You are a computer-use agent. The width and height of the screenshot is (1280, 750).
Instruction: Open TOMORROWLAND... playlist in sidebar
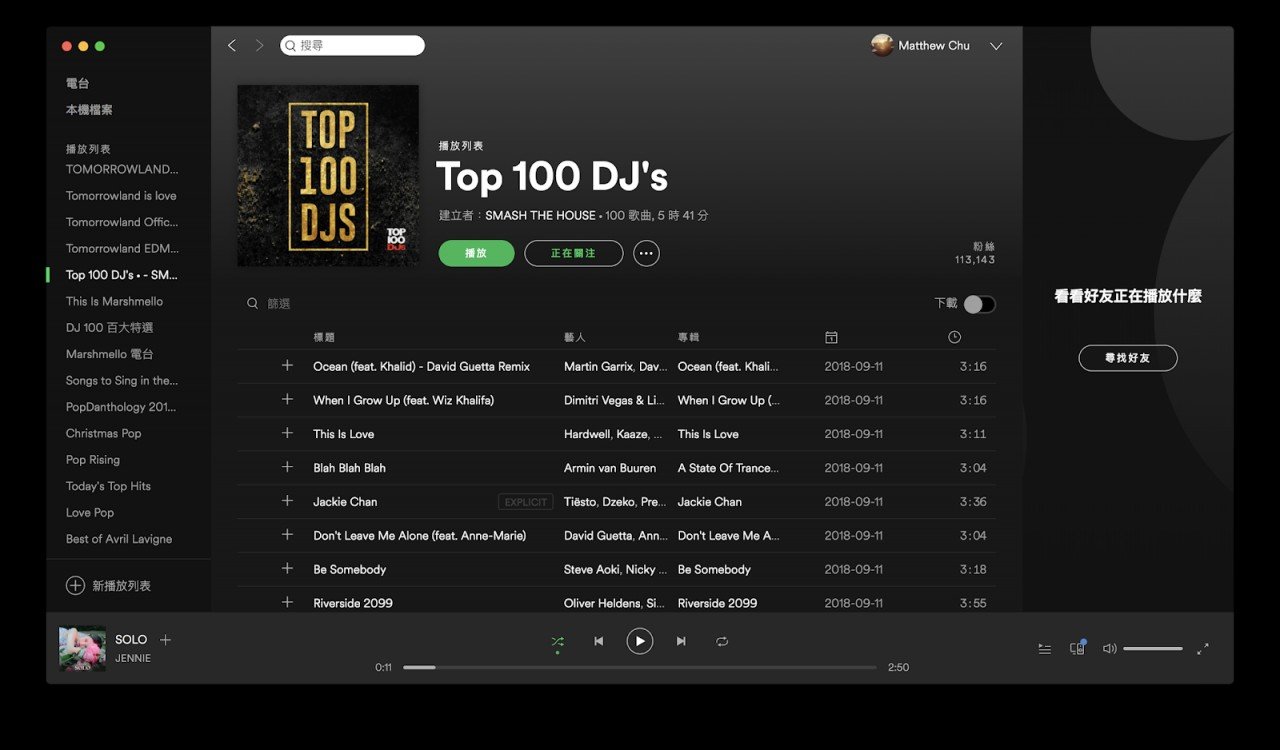(122, 169)
